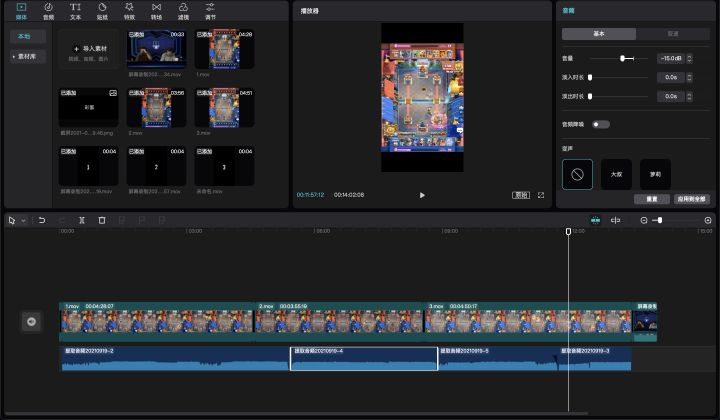Click the timeline zoom slider
The image size is (720, 420).
tap(675, 220)
